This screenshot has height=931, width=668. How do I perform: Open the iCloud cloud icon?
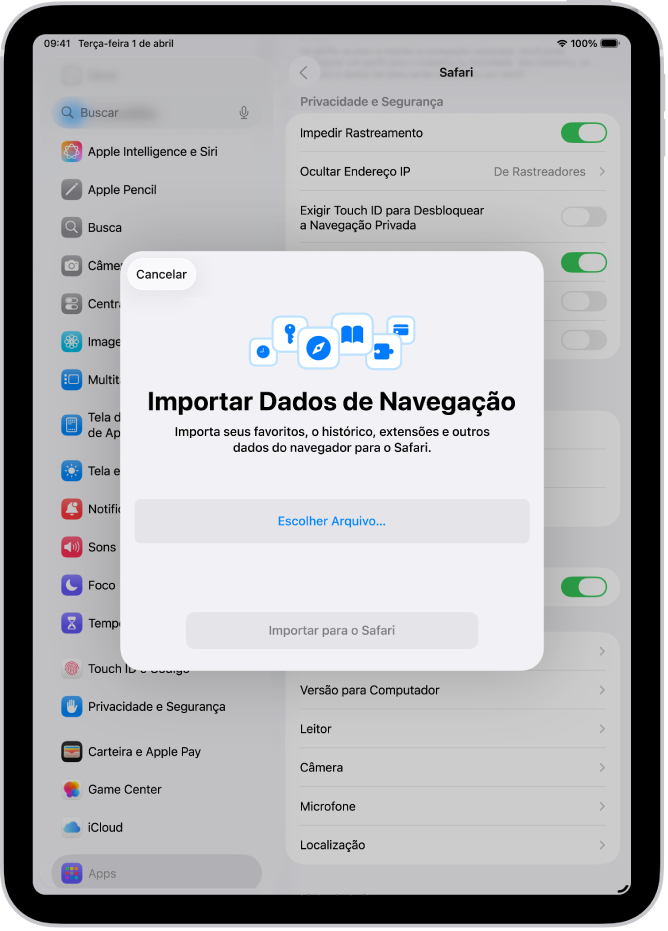click(71, 828)
